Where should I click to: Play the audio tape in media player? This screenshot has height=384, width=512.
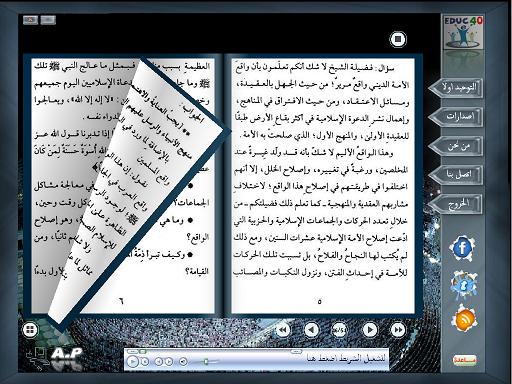[x=132, y=361]
